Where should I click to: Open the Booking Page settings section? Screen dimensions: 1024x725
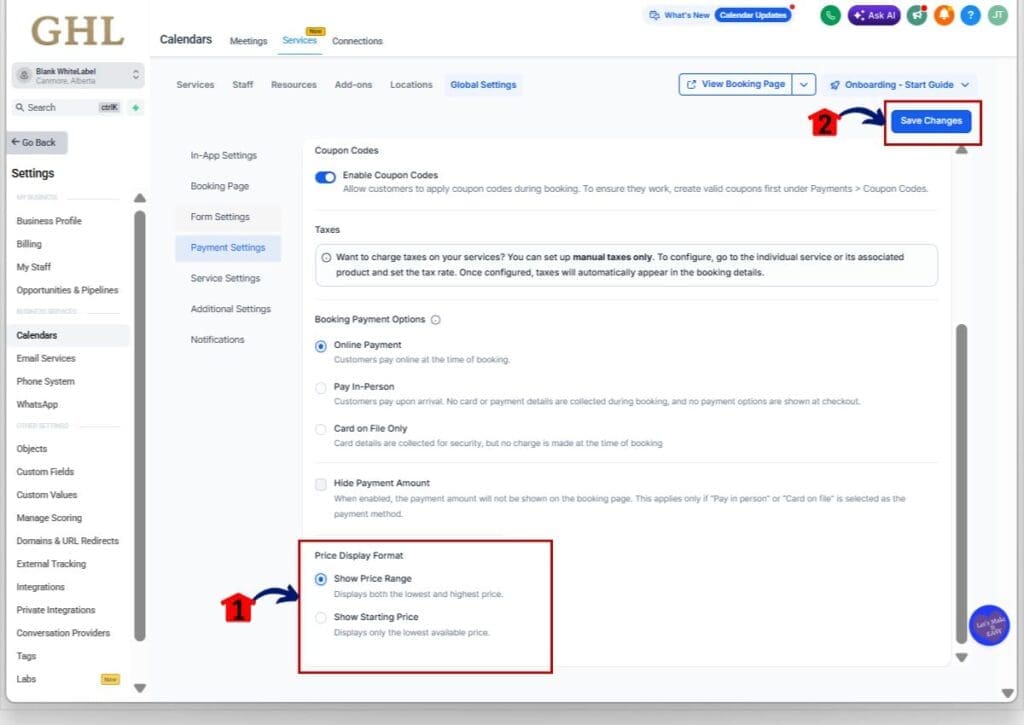point(220,186)
